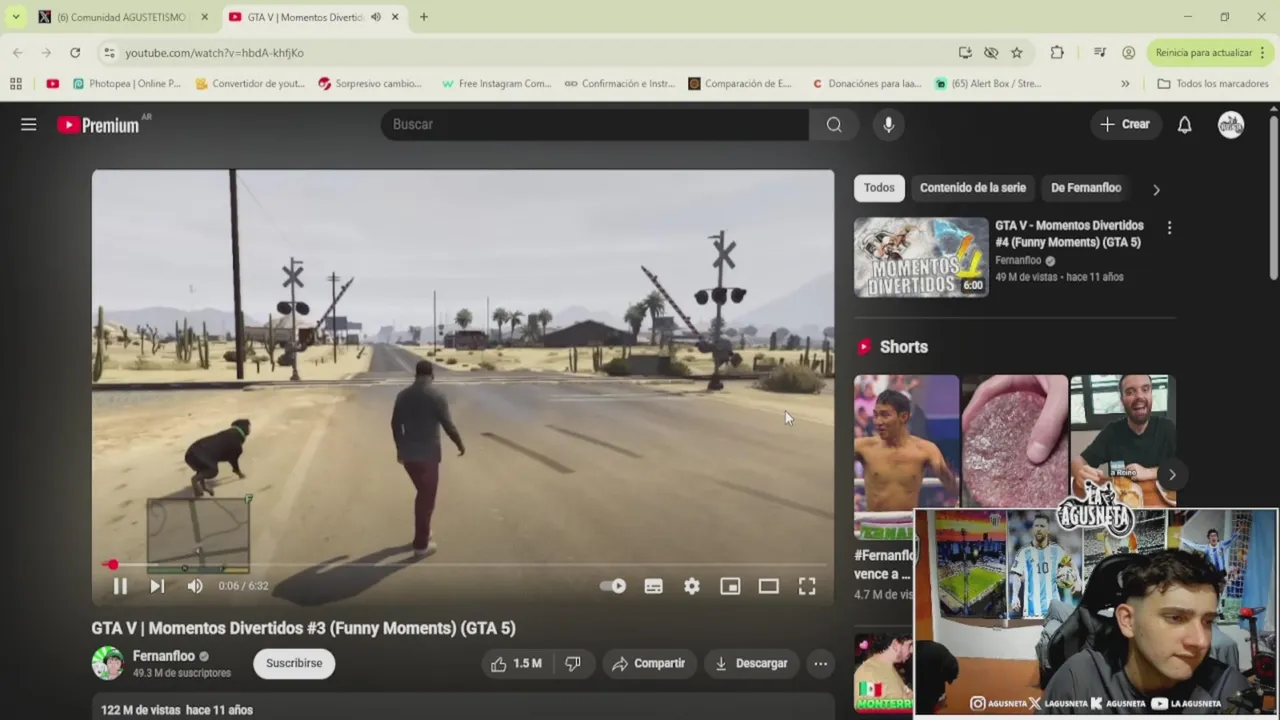Open the tab search dropdown

[15, 17]
